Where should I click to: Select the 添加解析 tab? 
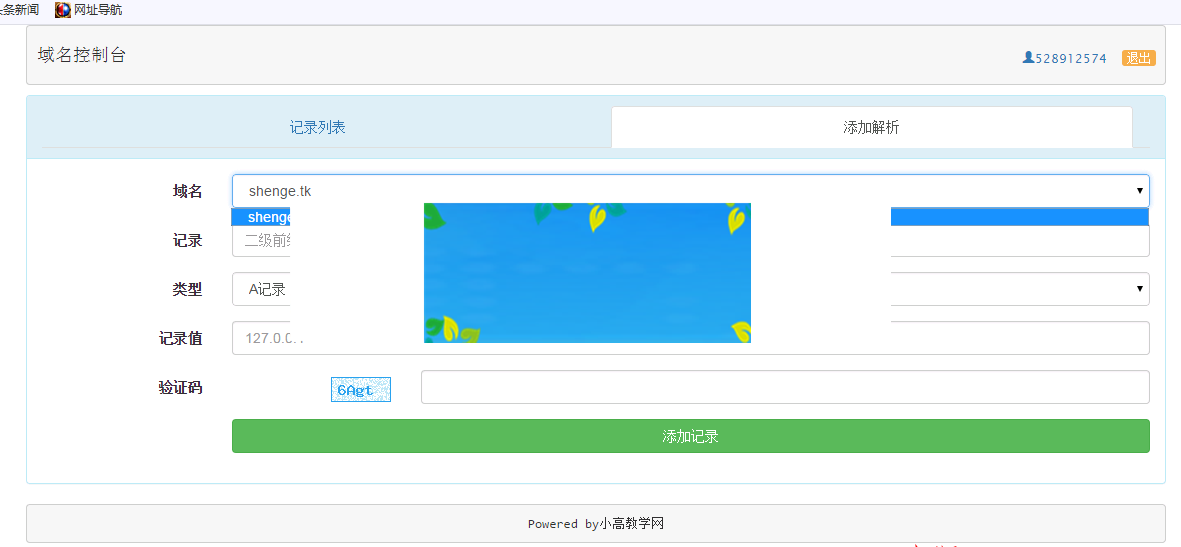tap(871, 127)
